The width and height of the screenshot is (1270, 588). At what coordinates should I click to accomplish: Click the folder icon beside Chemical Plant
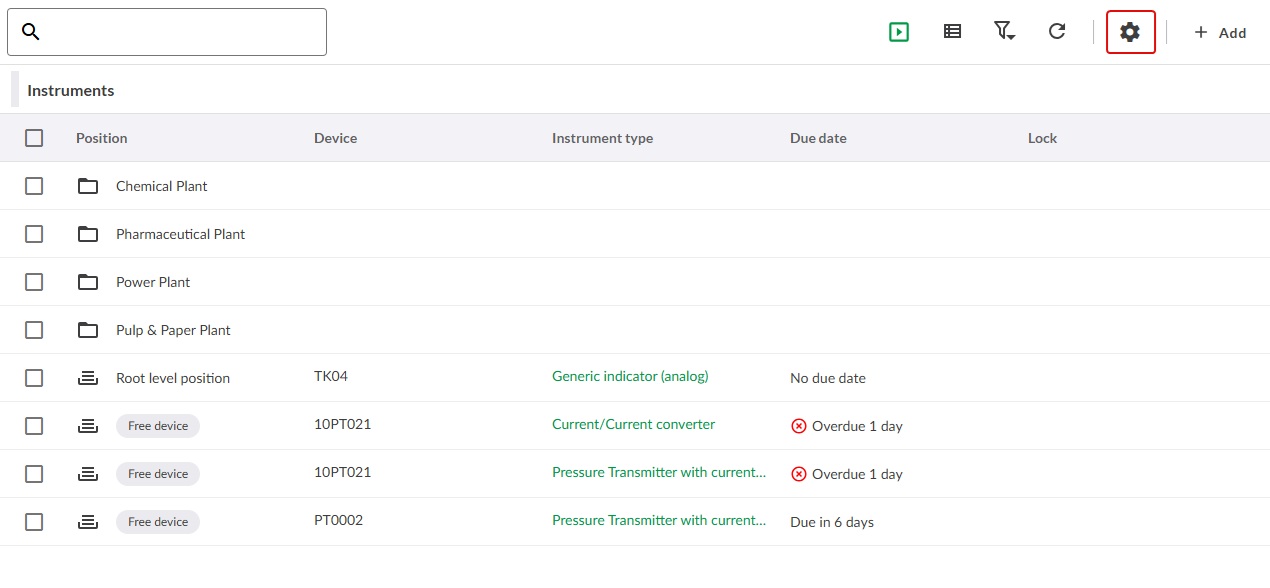pos(88,186)
